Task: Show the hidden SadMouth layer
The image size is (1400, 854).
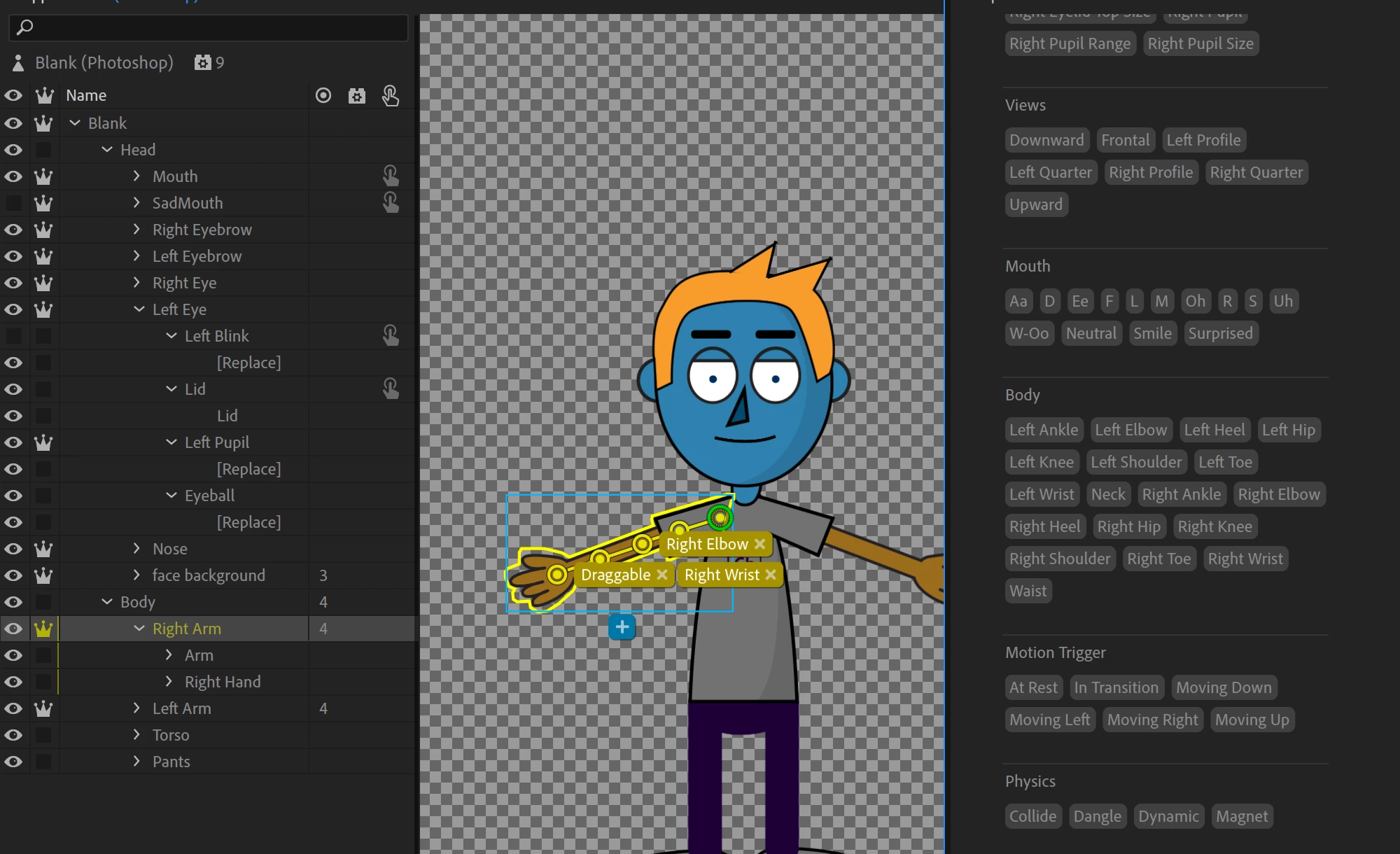Action: pos(13,203)
